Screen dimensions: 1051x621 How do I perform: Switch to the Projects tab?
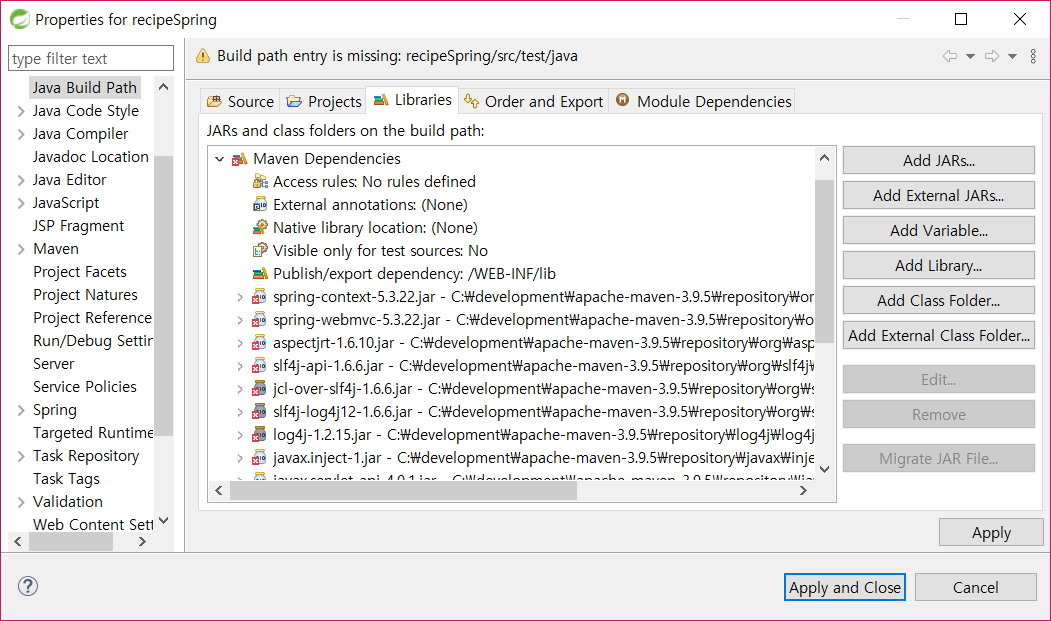click(x=323, y=101)
